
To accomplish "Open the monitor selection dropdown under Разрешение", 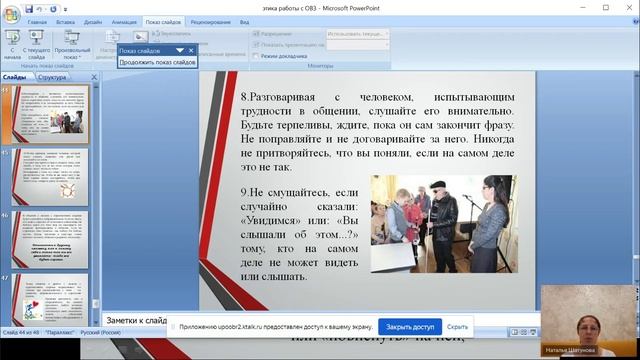I will (358, 45).
